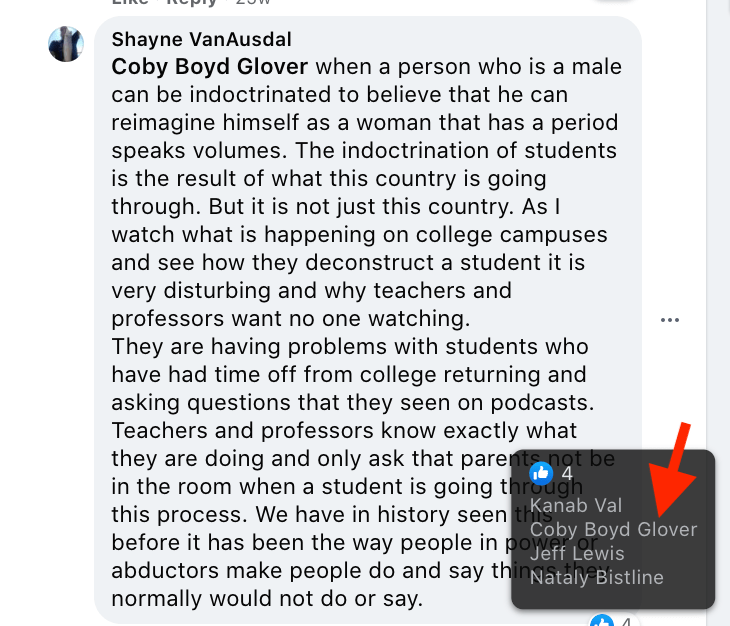Select Nataly Bistline in the reactions list
The width and height of the screenshot is (730, 626).
(x=597, y=577)
